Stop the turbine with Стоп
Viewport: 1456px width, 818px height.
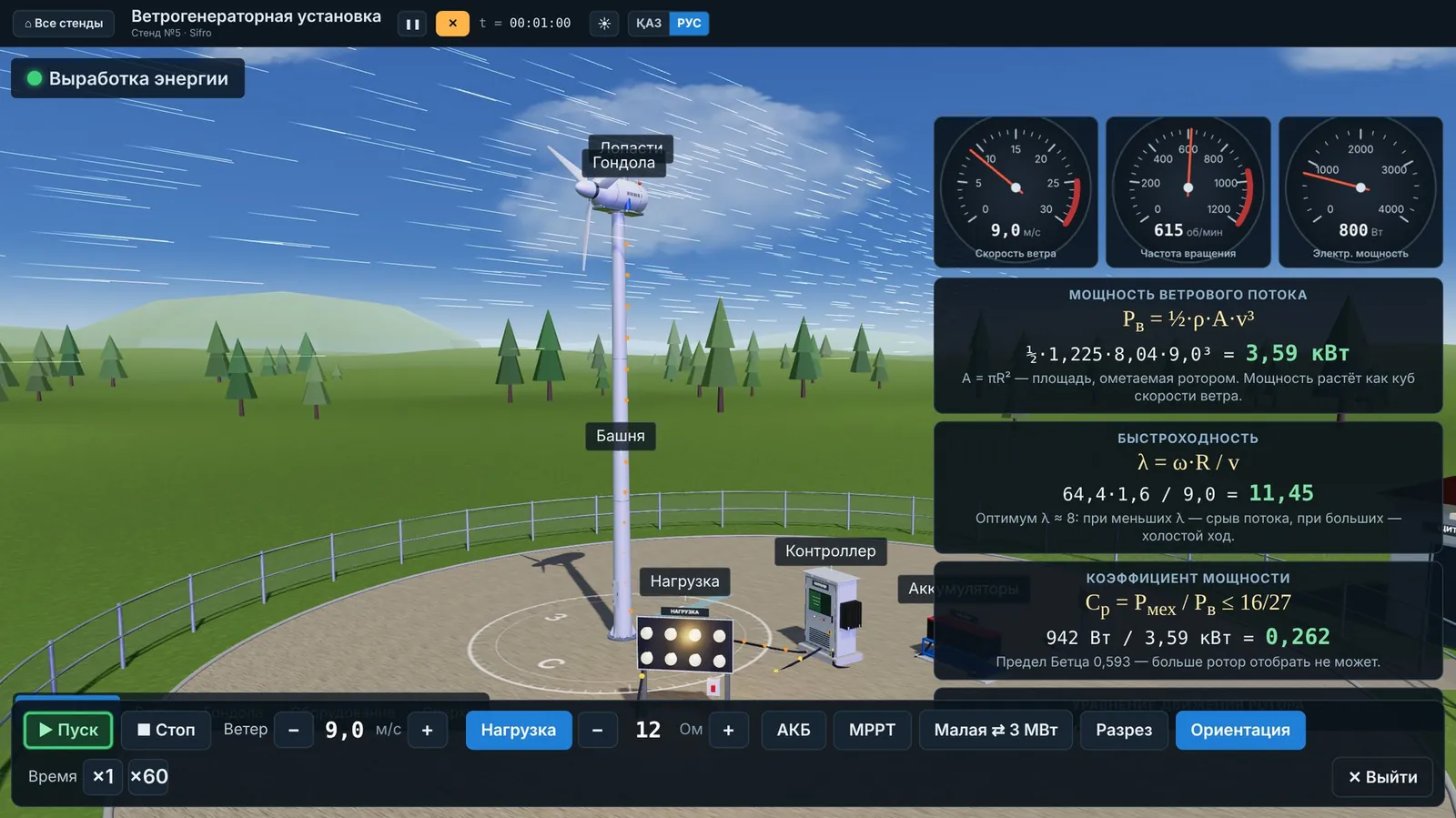167,730
